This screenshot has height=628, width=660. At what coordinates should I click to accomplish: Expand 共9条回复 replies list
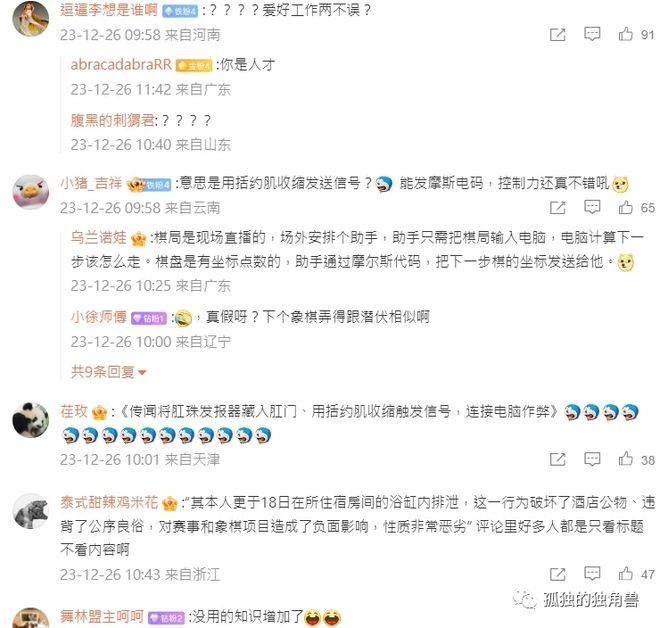click(109, 372)
